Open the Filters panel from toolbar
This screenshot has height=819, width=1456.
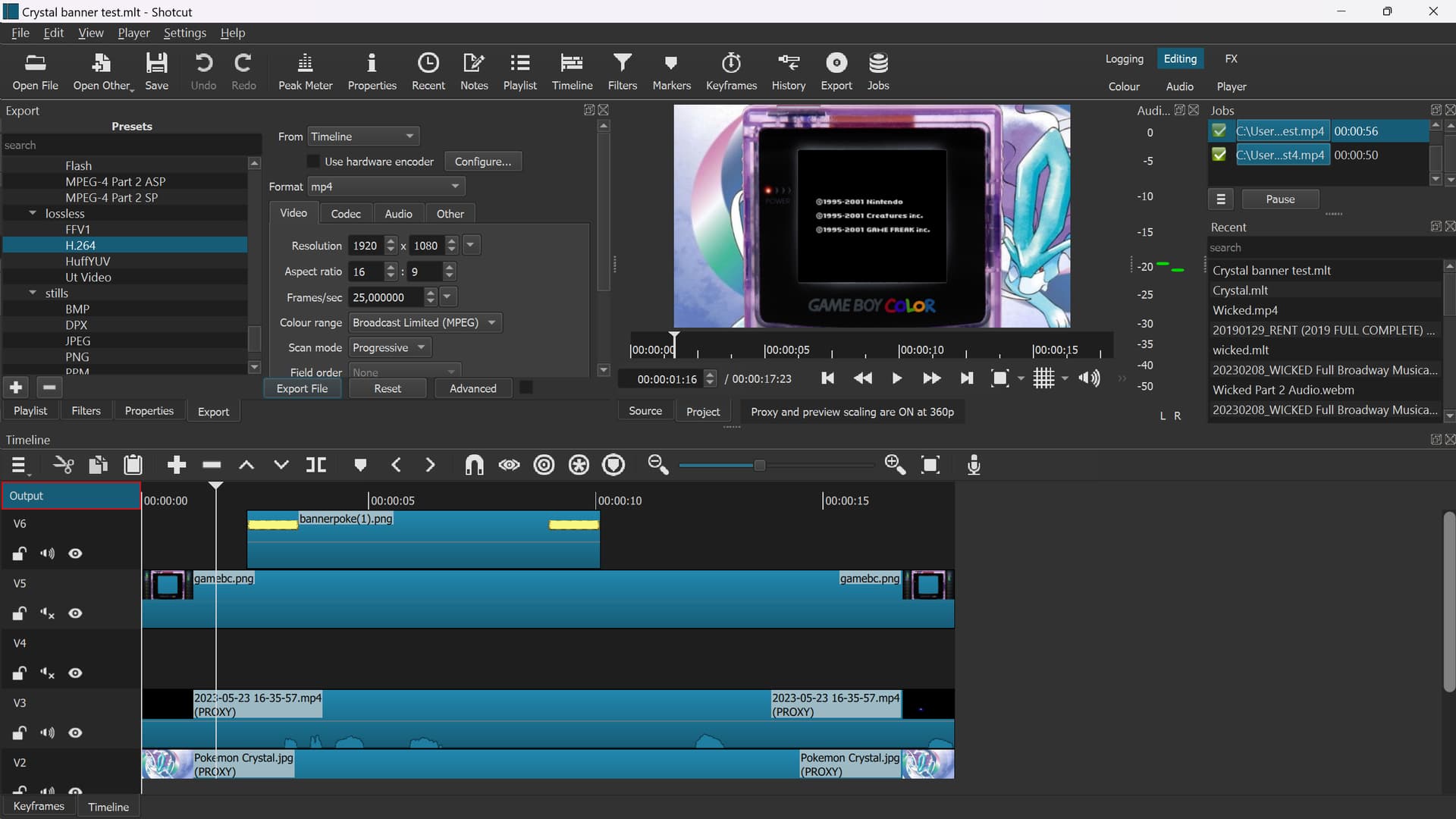click(622, 71)
